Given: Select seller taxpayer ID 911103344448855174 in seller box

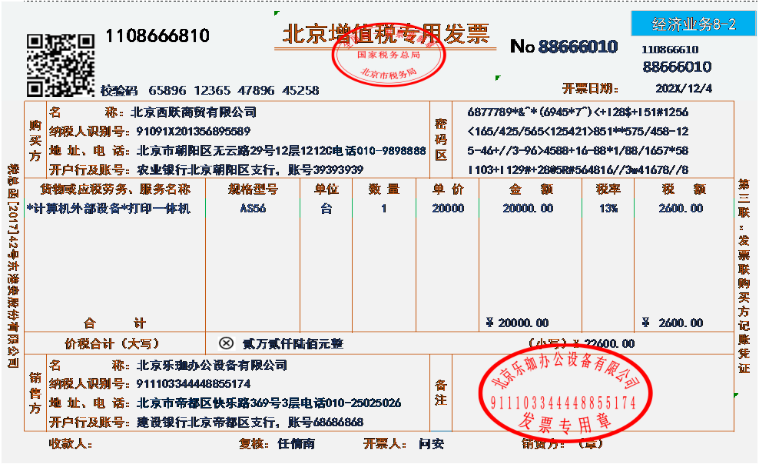Looking at the screenshot, I should (x=194, y=384).
